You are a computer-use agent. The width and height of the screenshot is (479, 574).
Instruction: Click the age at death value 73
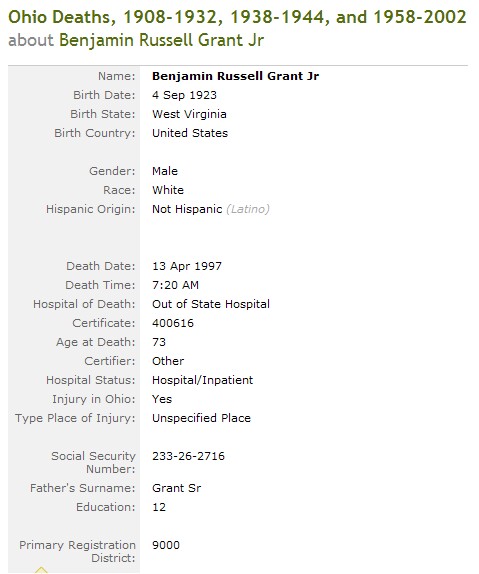point(159,342)
